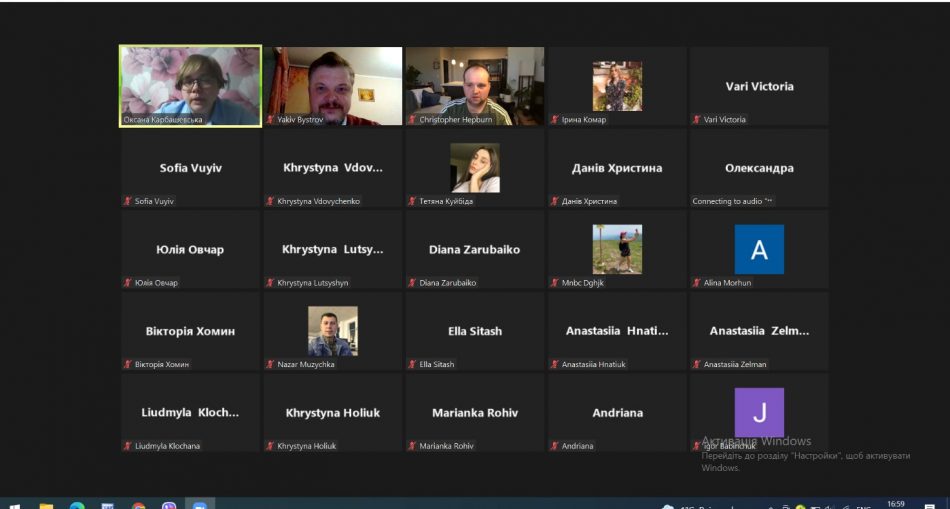950x509 pixels.
Task: Open File Explorer from the taskbar
Action: [46, 507]
